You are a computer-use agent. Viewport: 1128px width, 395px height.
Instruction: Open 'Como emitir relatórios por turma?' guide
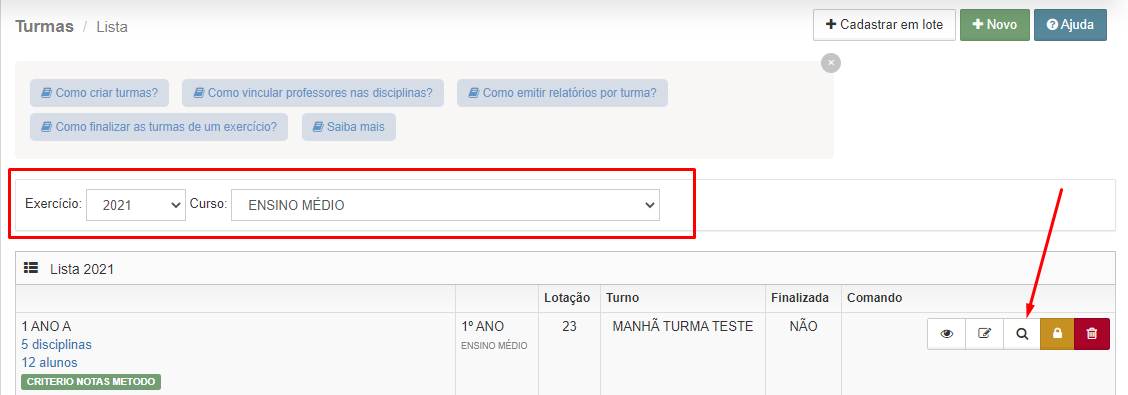tap(563, 93)
